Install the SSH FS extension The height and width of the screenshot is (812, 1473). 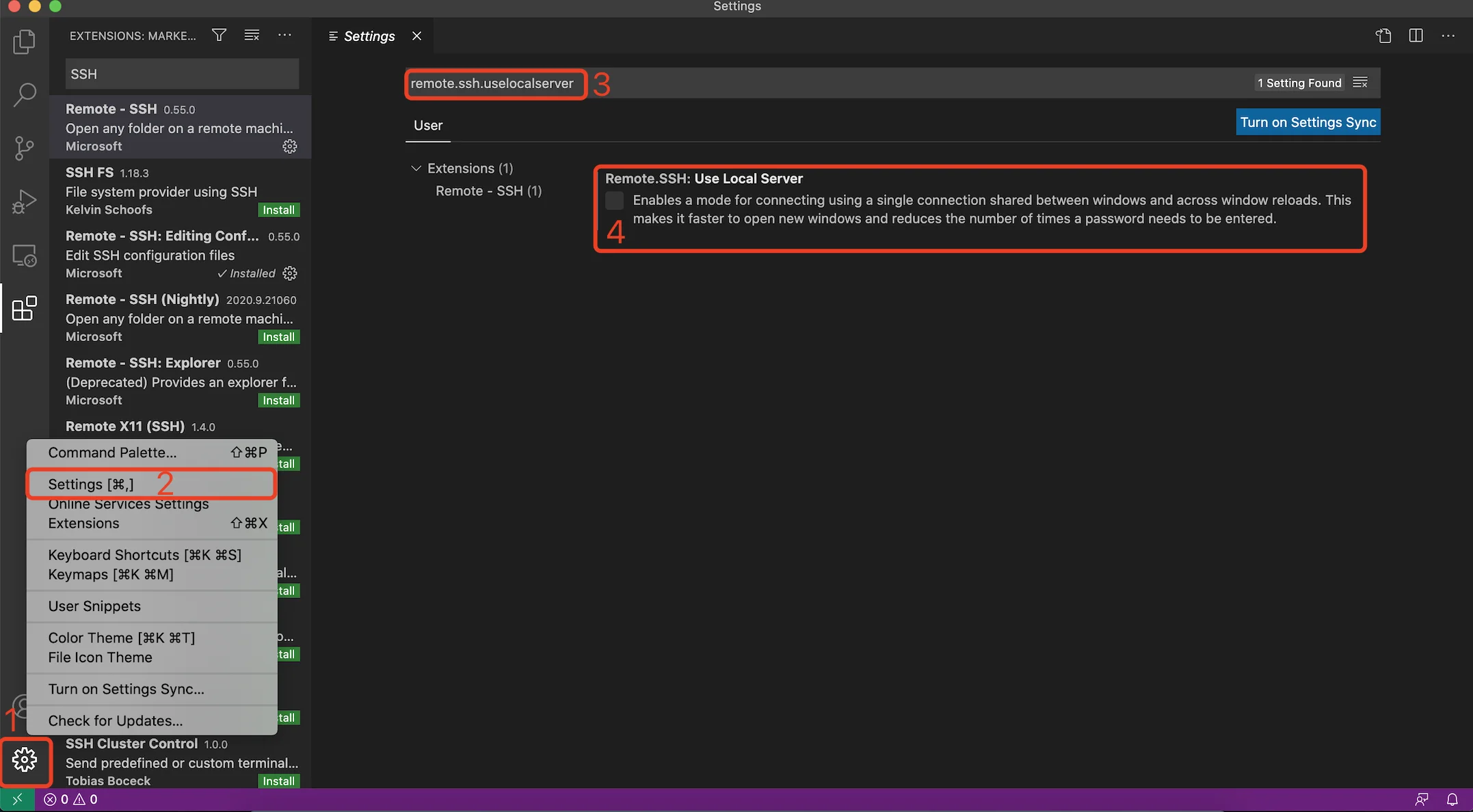pyautogui.click(x=278, y=209)
